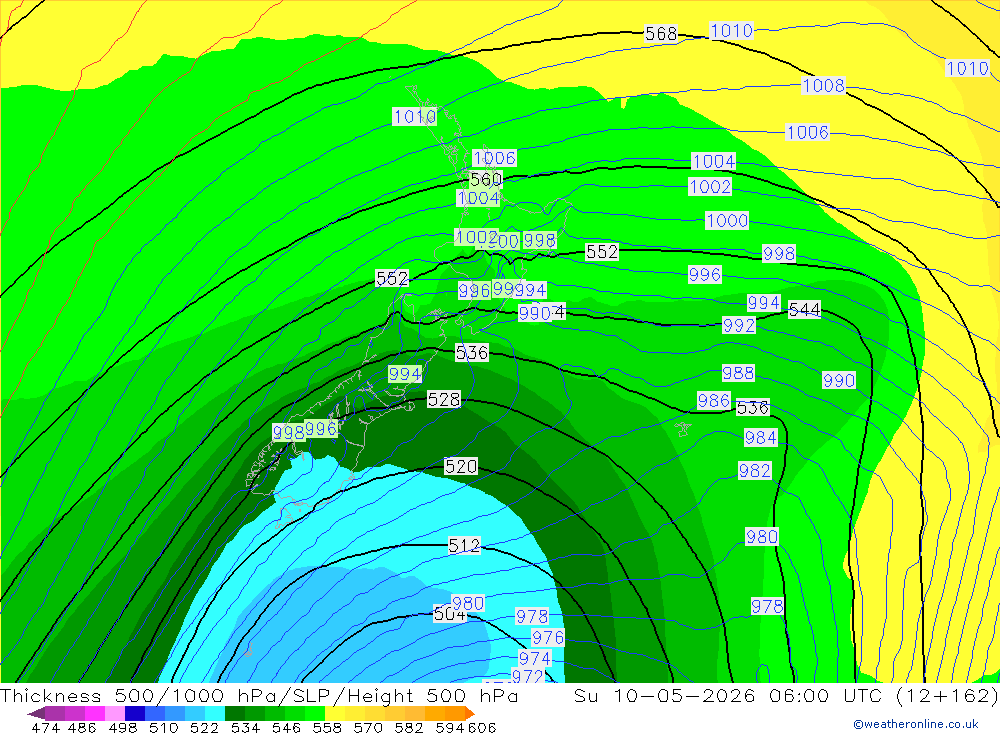Screen dimensions: 1000x733
Task: Click the legend value '474'
Action: 46,727
